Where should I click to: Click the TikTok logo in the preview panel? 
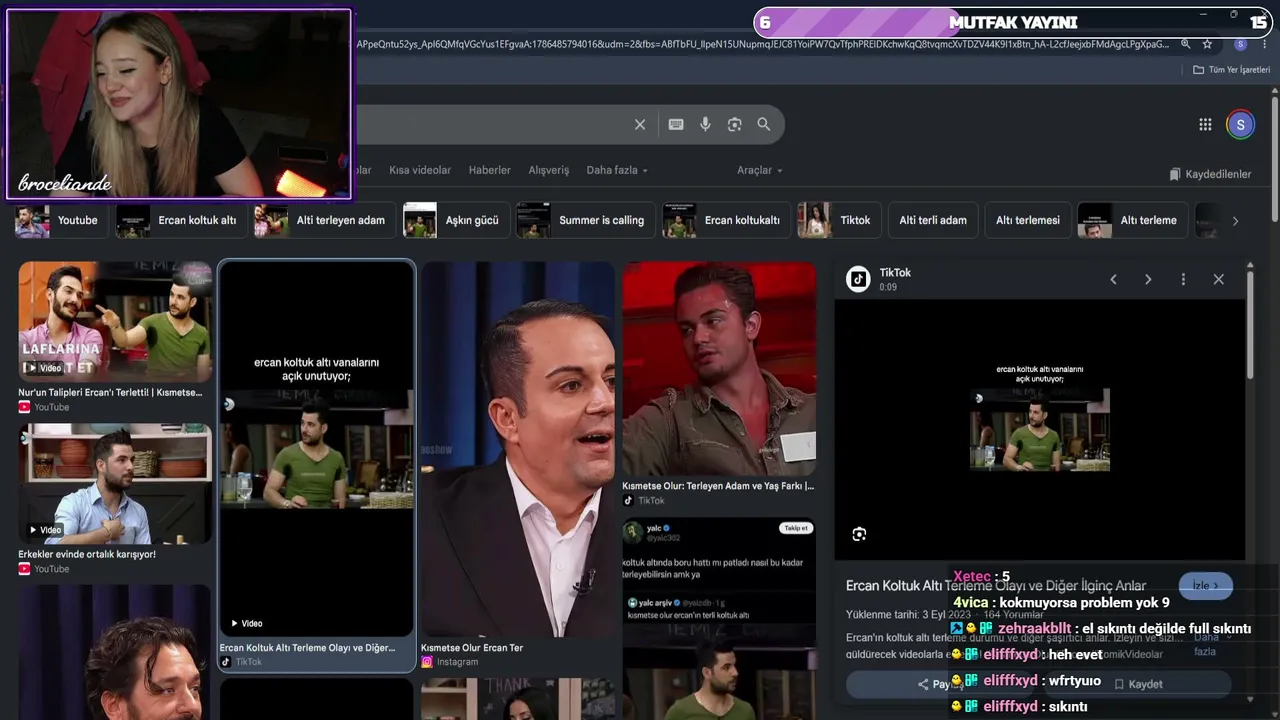tap(858, 279)
